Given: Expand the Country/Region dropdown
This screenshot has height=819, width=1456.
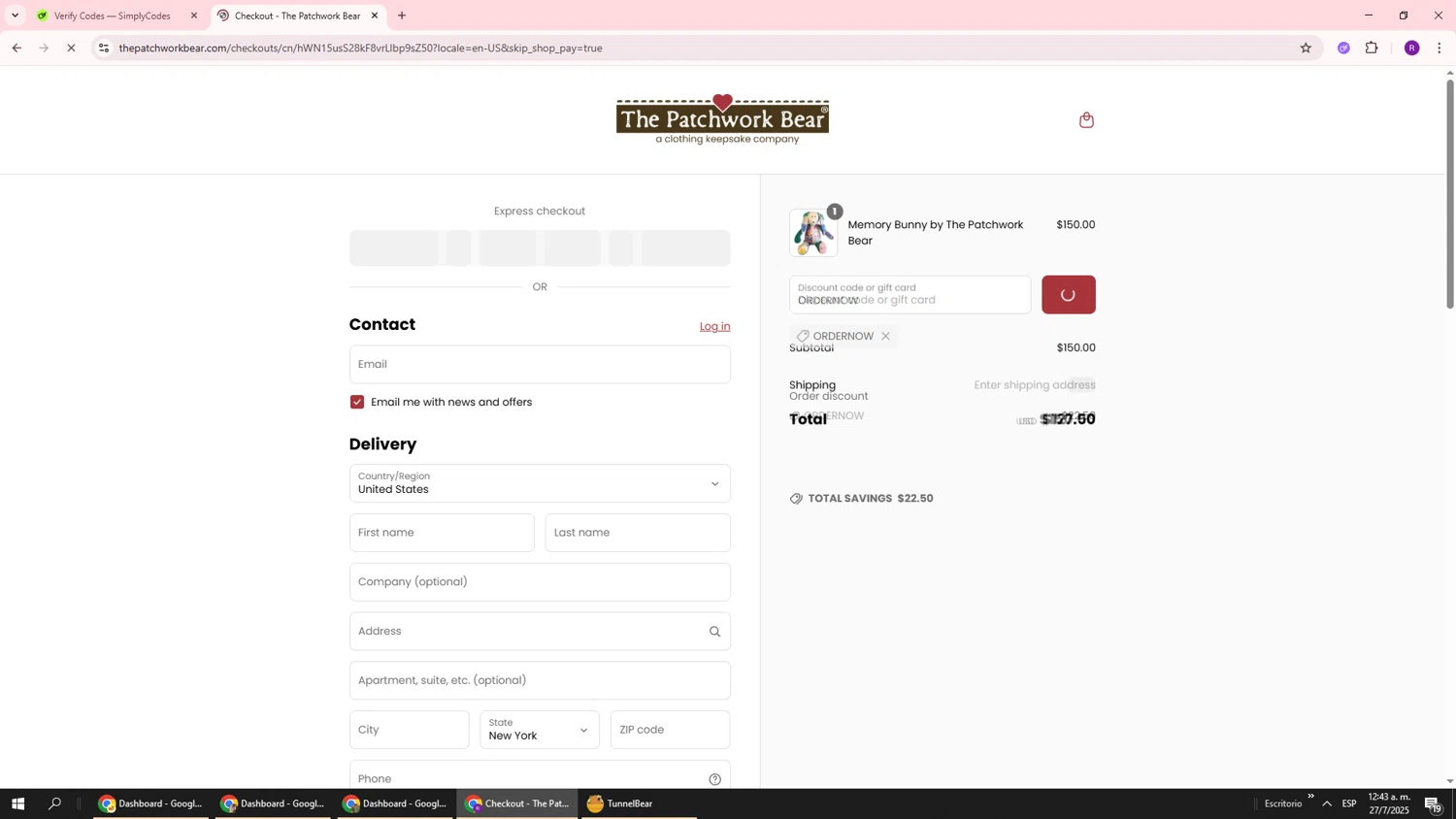Looking at the screenshot, I should (x=540, y=483).
